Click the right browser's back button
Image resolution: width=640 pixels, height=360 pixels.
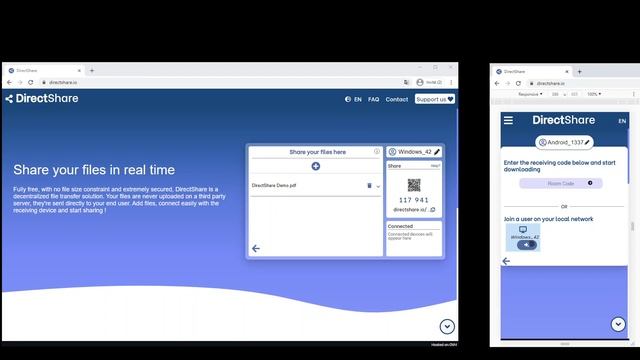click(x=497, y=83)
